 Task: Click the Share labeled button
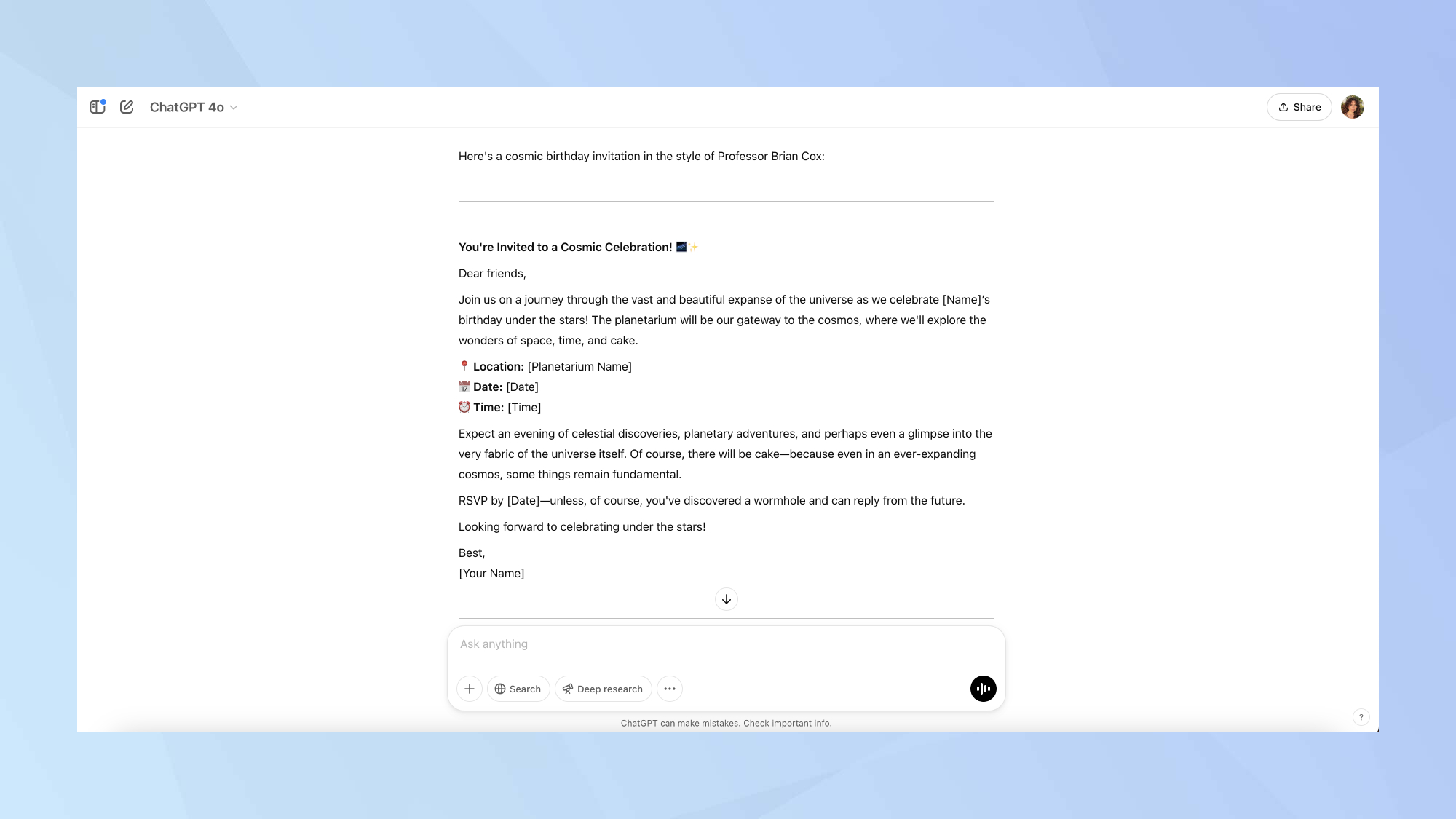1300,107
